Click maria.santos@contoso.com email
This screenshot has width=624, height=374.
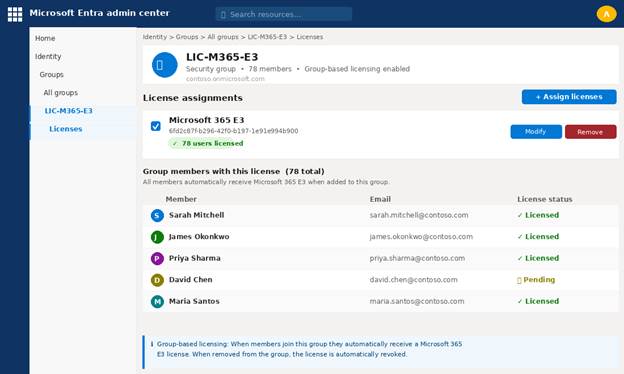pos(417,301)
